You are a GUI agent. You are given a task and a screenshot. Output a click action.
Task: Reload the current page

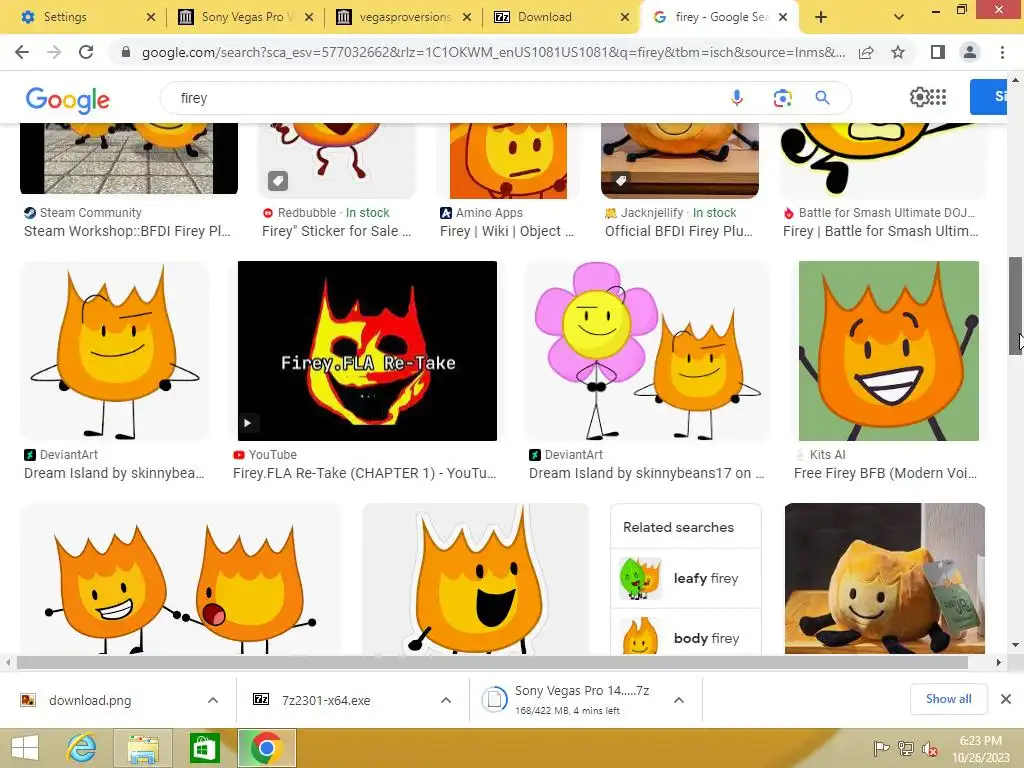tap(86, 52)
